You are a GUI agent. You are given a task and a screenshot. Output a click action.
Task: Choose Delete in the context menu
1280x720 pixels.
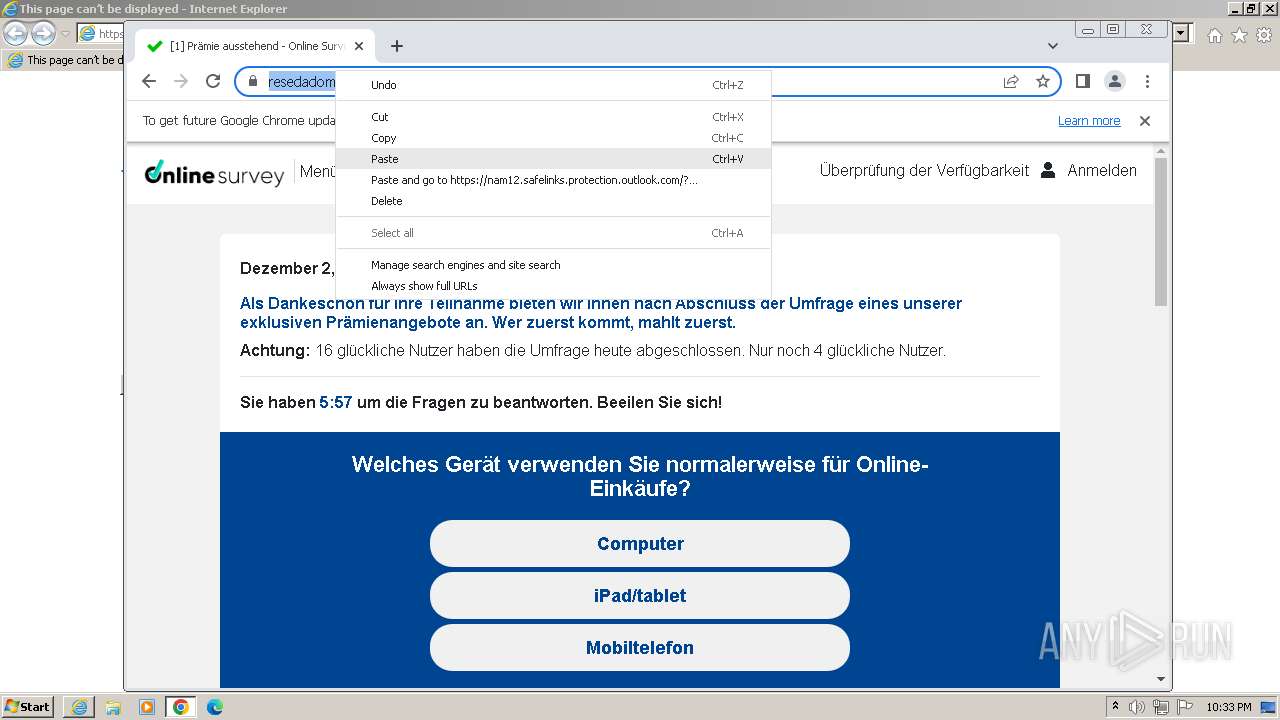[x=553, y=201]
